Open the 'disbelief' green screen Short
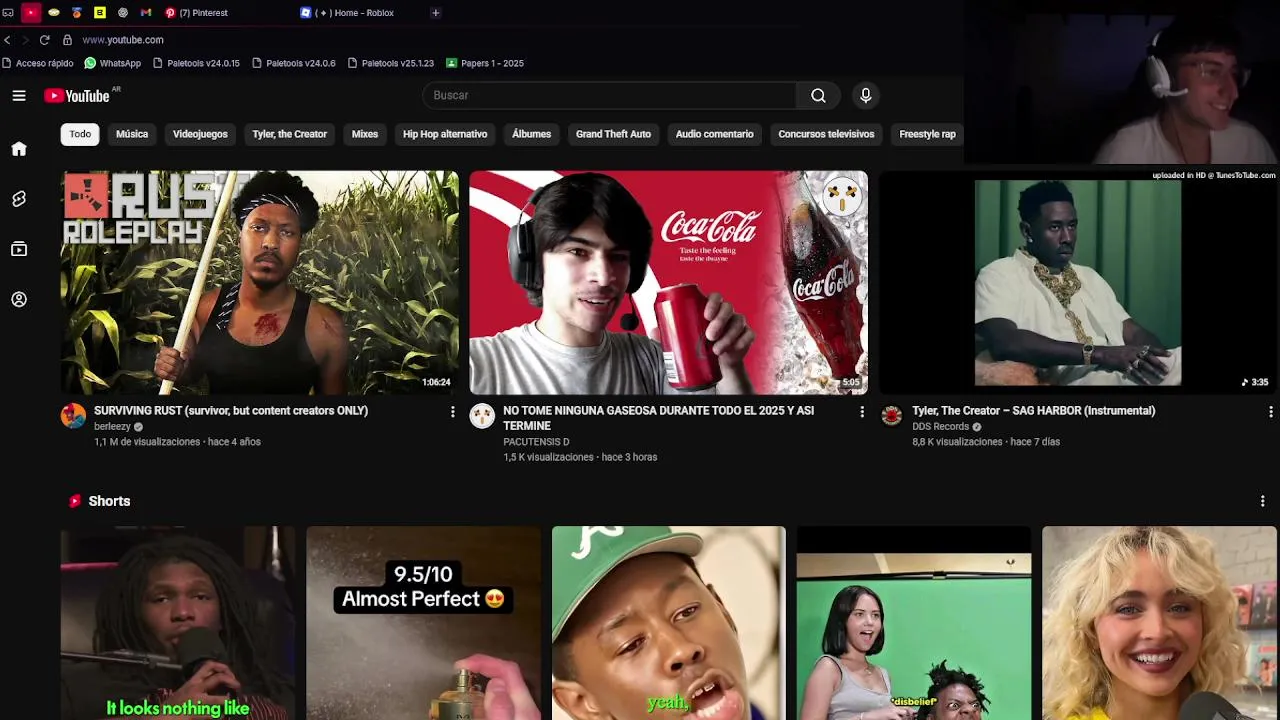Image resolution: width=1280 pixels, height=720 pixels. 914,623
